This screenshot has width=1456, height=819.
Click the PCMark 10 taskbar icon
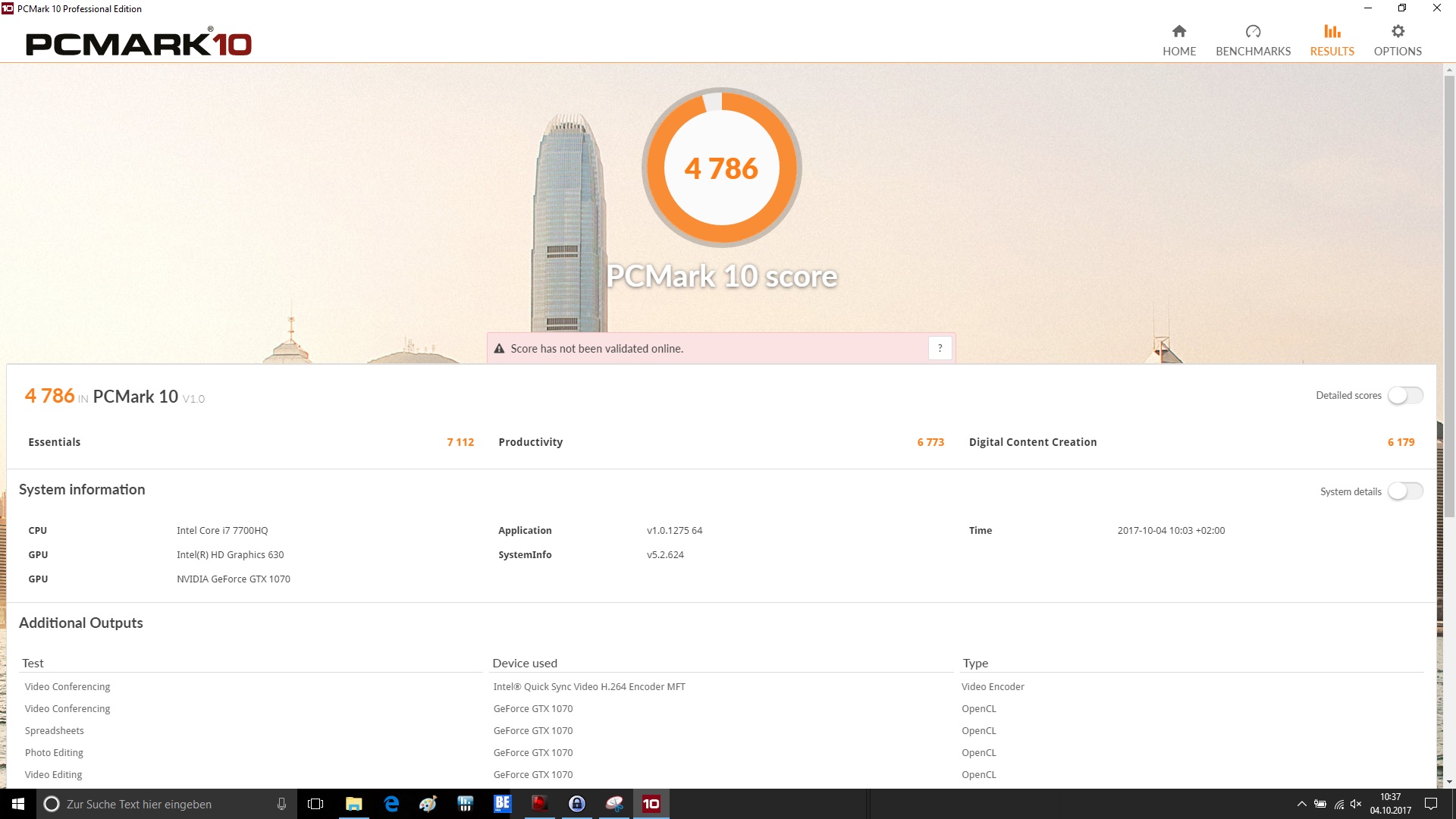pyautogui.click(x=651, y=804)
